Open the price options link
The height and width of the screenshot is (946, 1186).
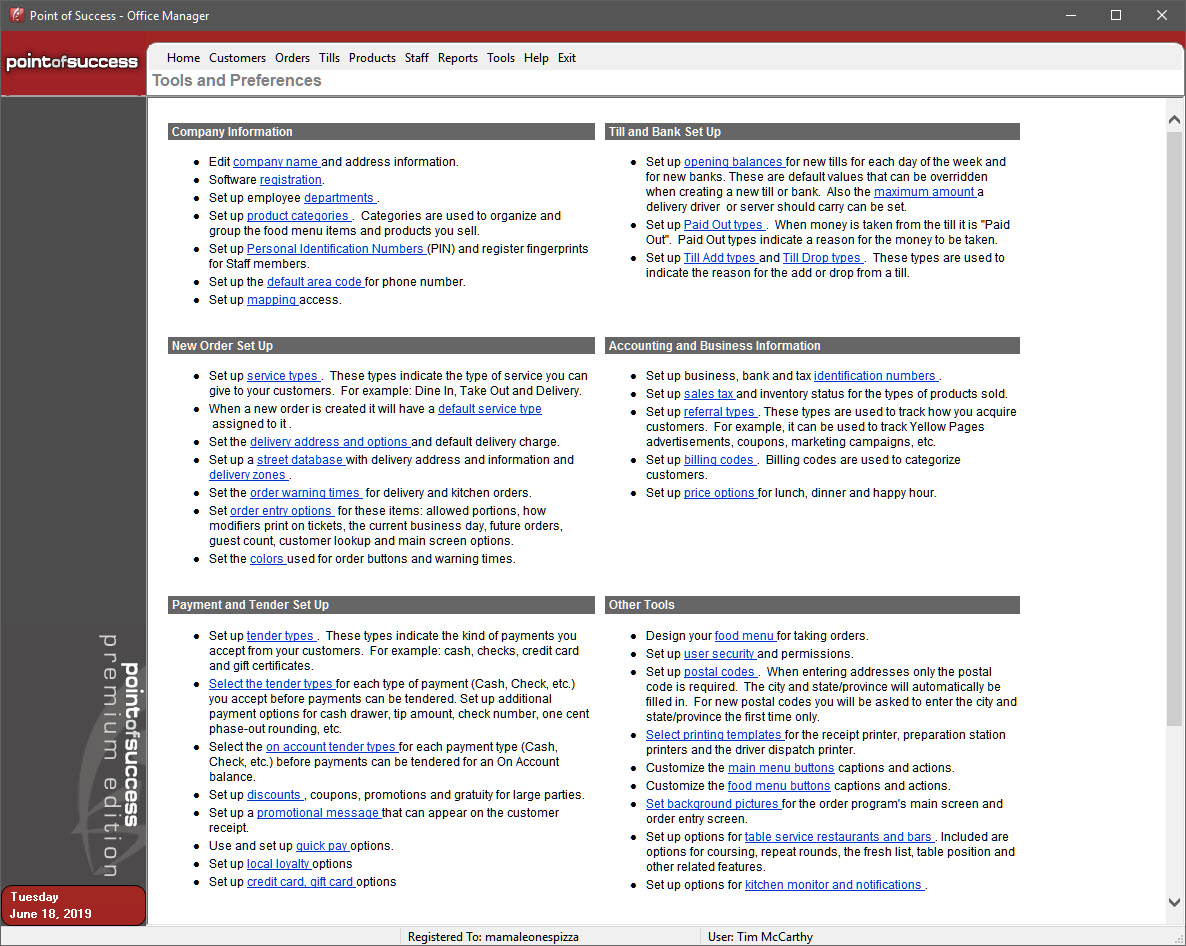[x=720, y=493]
